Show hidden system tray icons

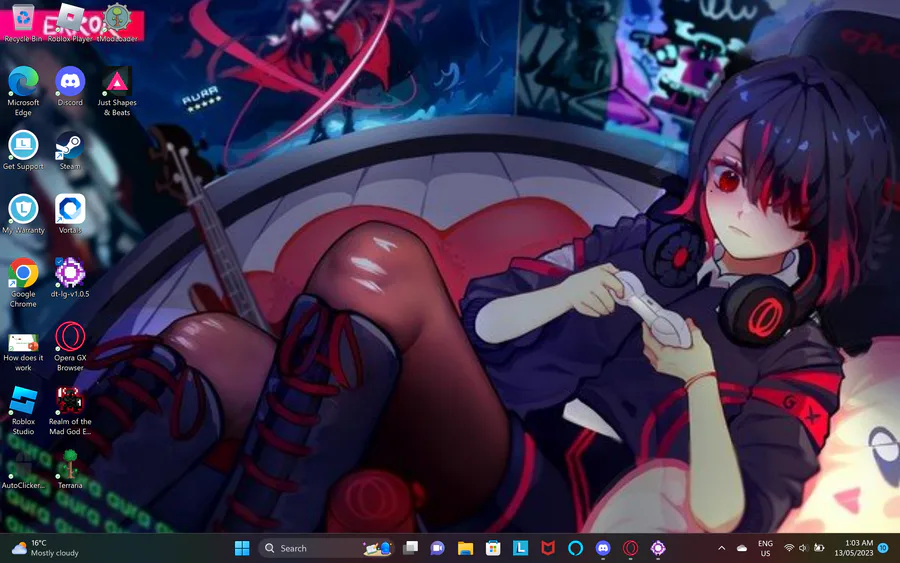721,549
